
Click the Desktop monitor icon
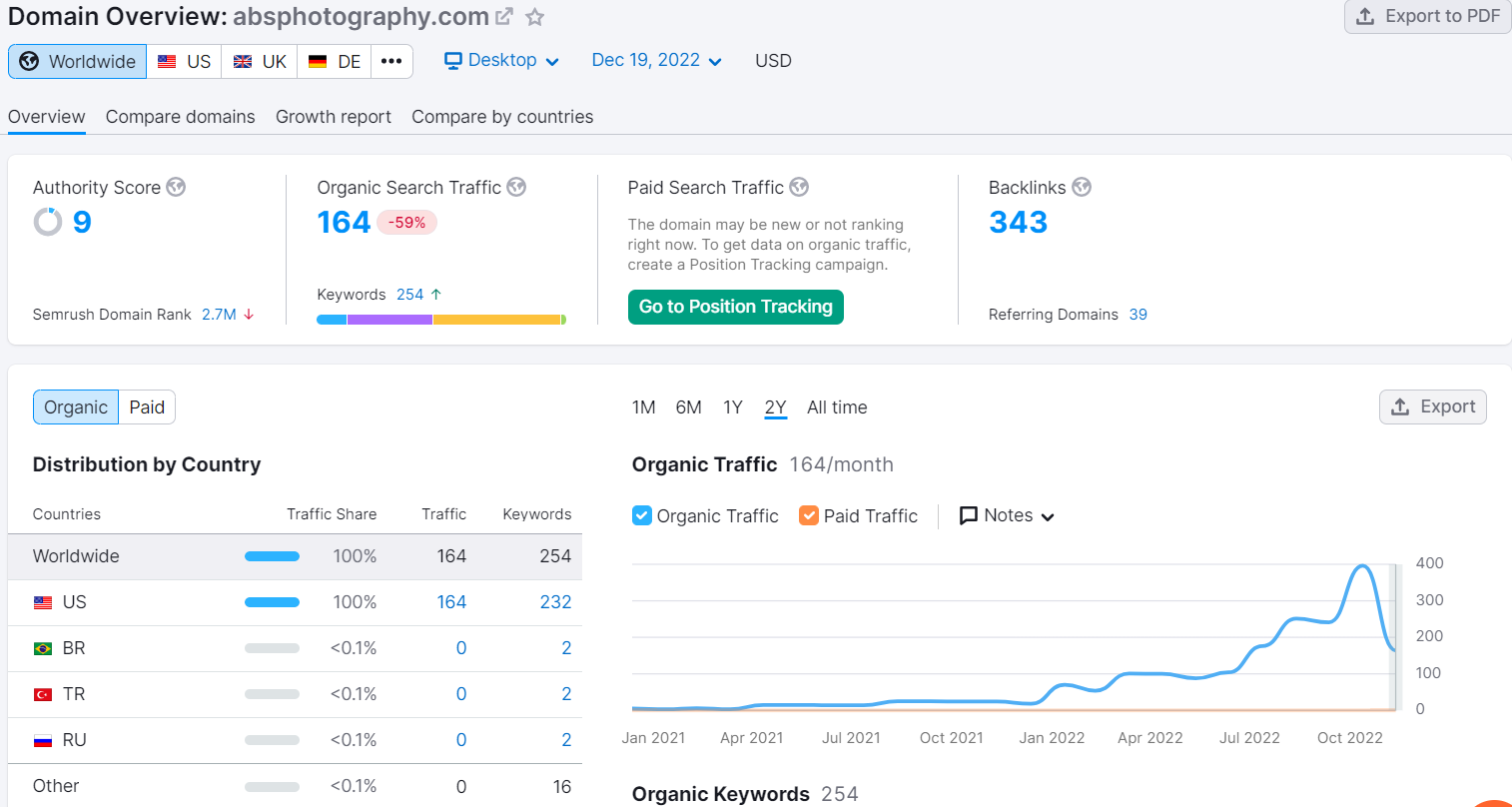click(453, 60)
